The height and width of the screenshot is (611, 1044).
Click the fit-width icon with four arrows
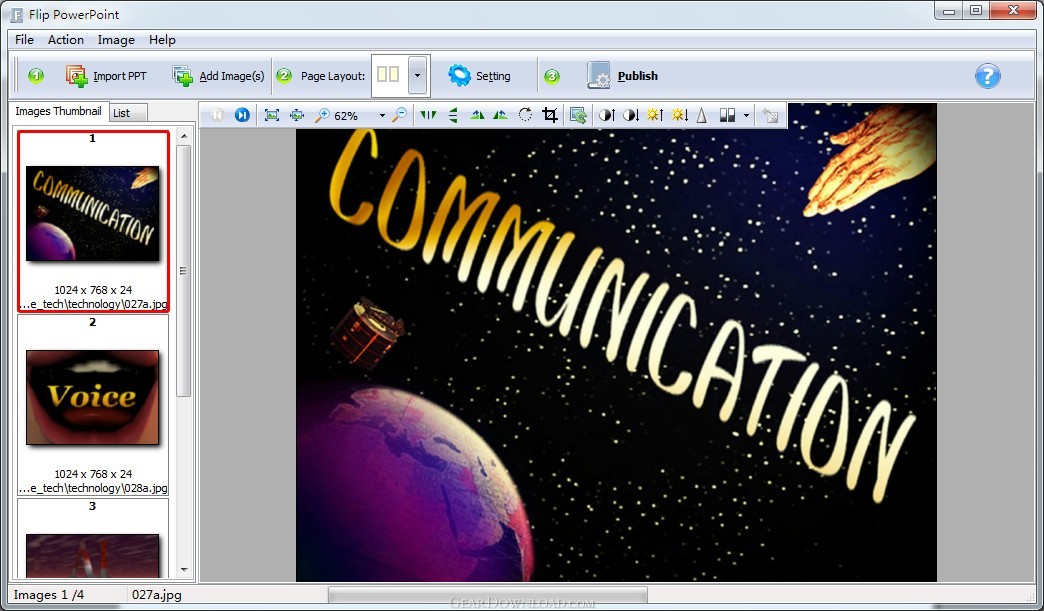coord(297,115)
